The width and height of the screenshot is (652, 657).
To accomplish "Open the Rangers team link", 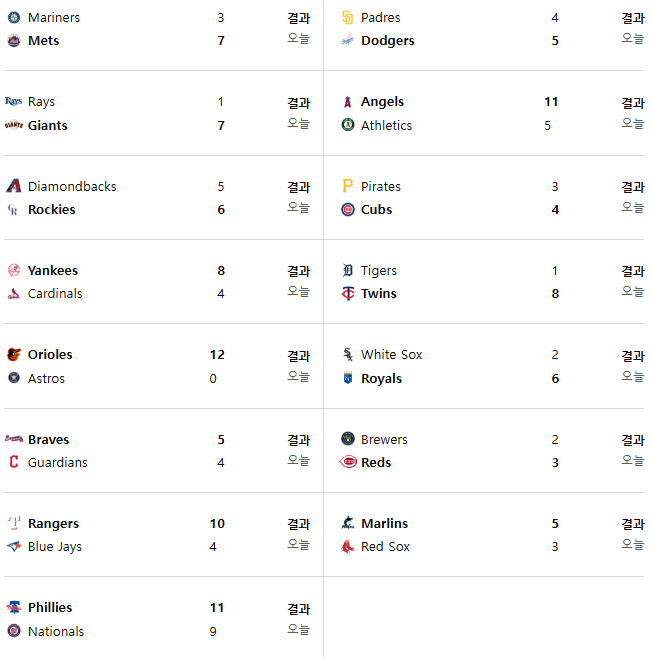I will [53, 524].
